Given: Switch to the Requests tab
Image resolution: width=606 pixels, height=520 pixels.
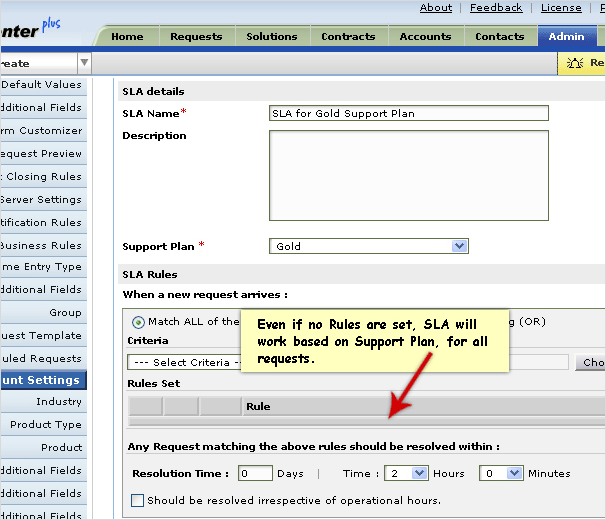Looking at the screenshot, I should [196, 37].
